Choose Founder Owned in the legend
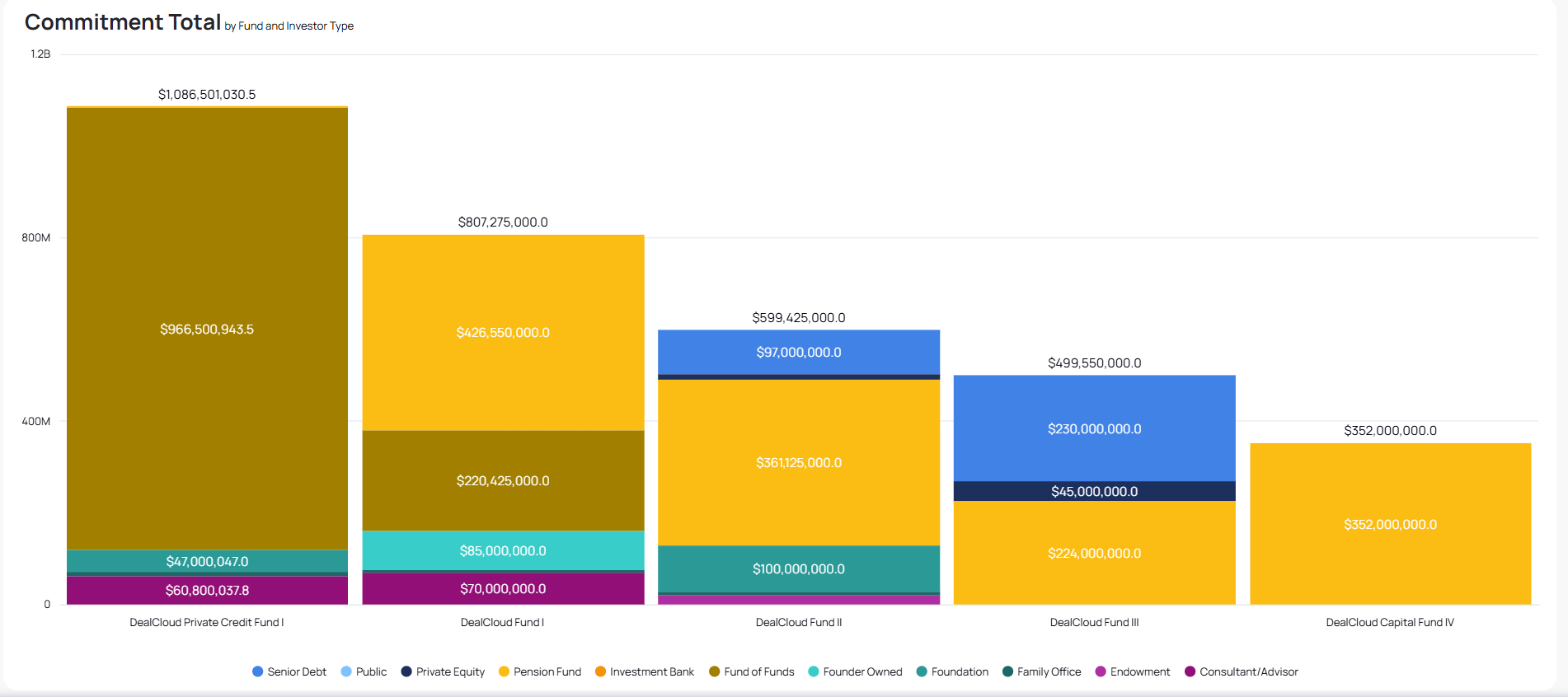This screenshot has height=697, width=1568. (x=856, y=671)
